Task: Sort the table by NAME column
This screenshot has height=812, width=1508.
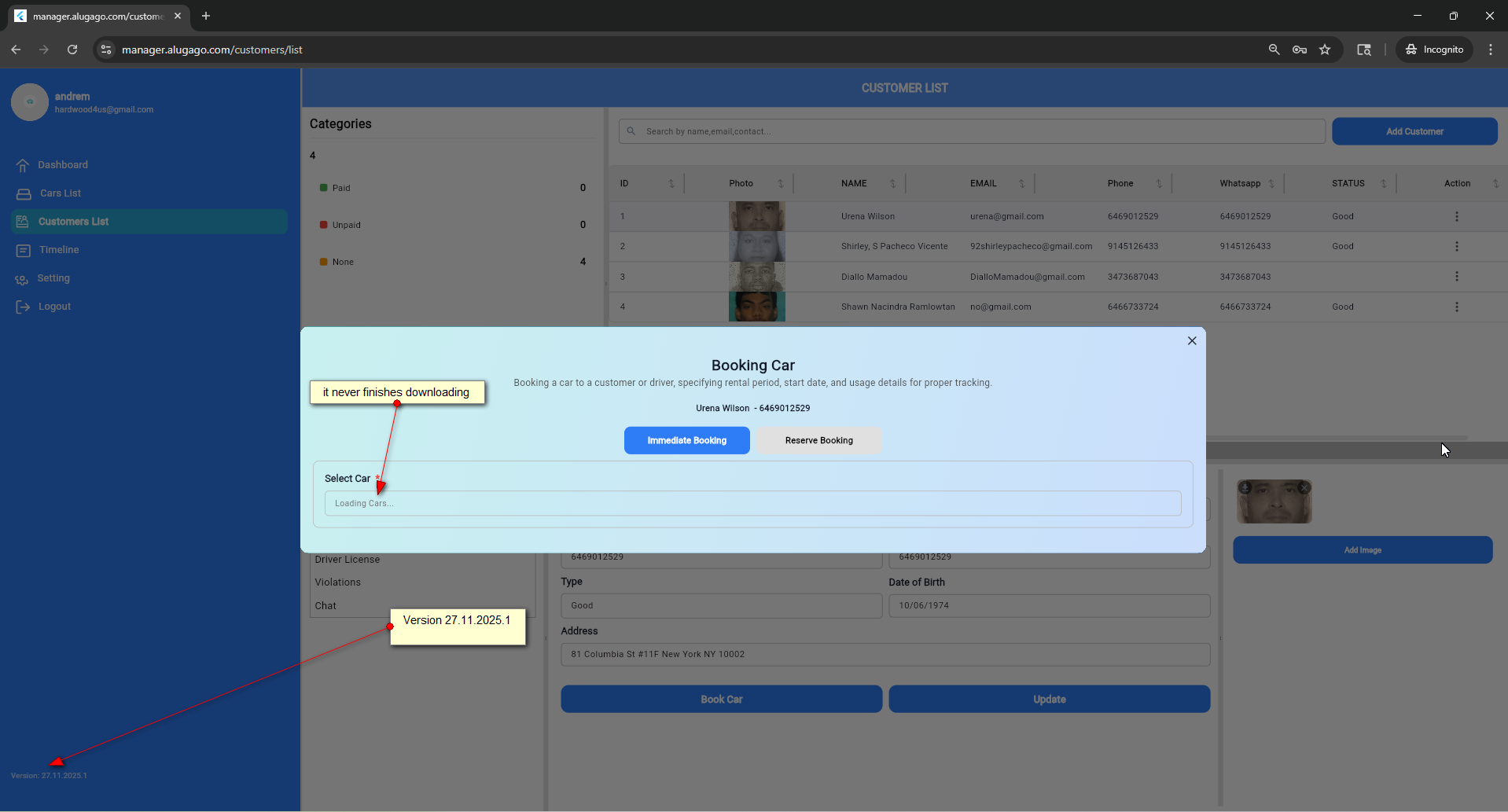Action: (x=892, y=183)
